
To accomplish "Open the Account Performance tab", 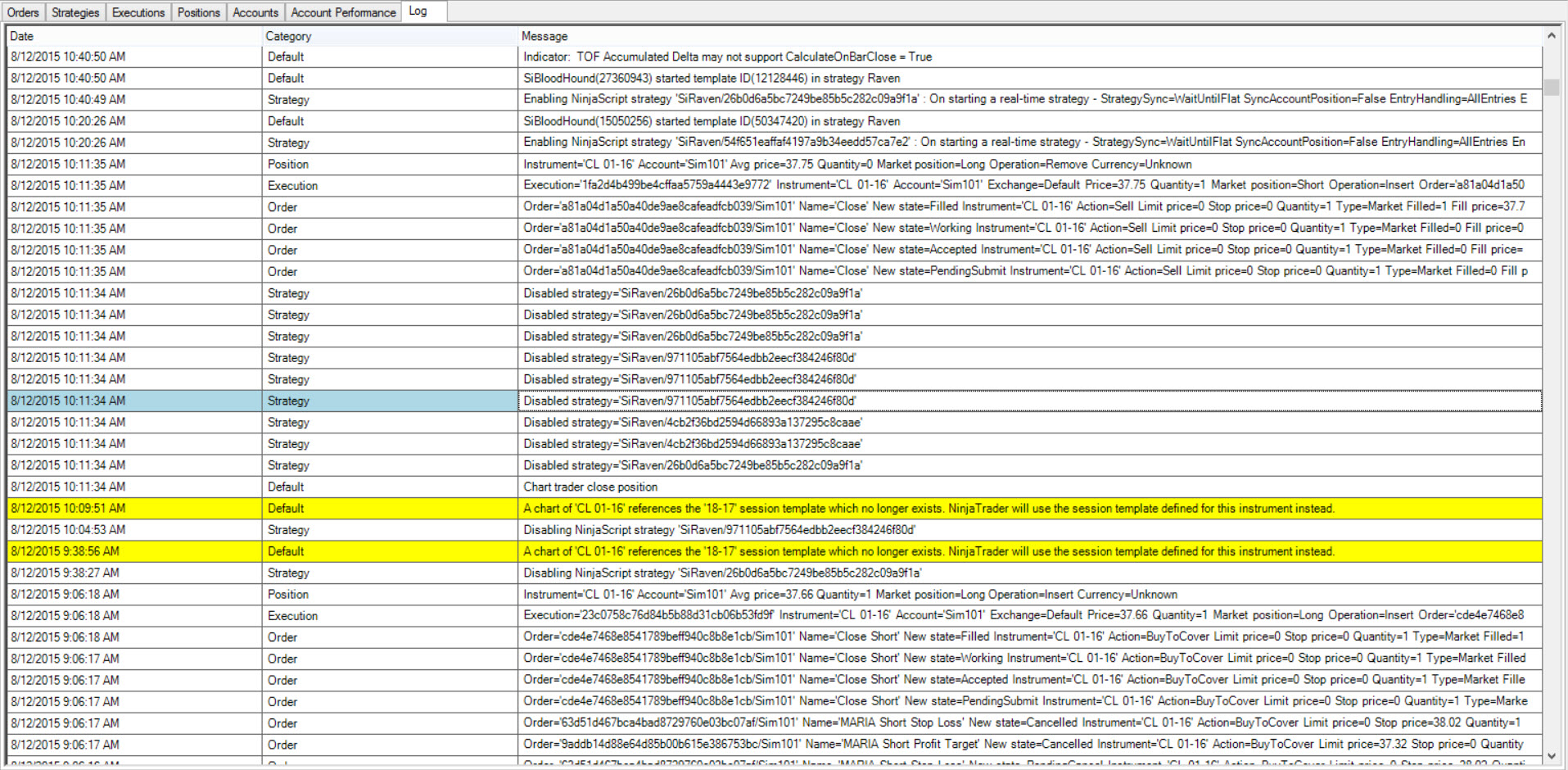I will tap(343, 12).
